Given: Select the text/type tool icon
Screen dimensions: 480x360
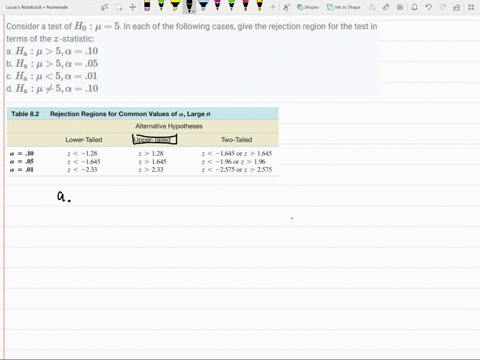Looking at the screenshot, I should coord(104,7).
